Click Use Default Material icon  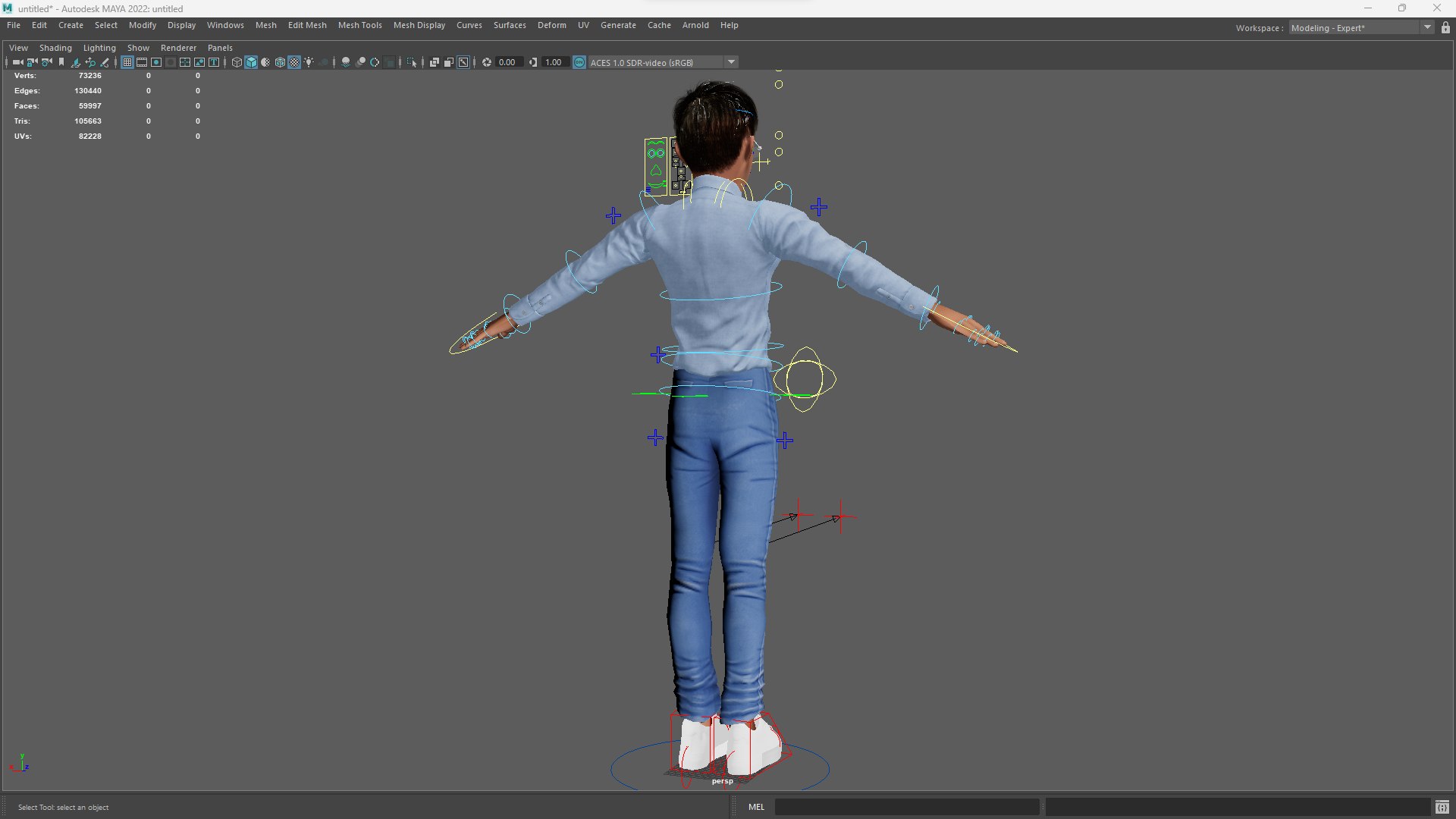265,62
